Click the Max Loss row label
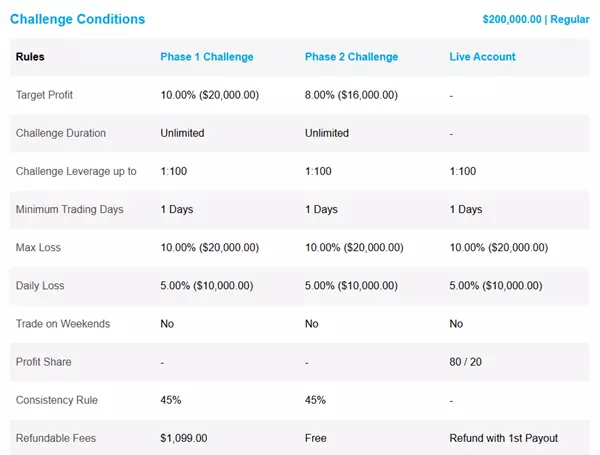 pos(38,248)
